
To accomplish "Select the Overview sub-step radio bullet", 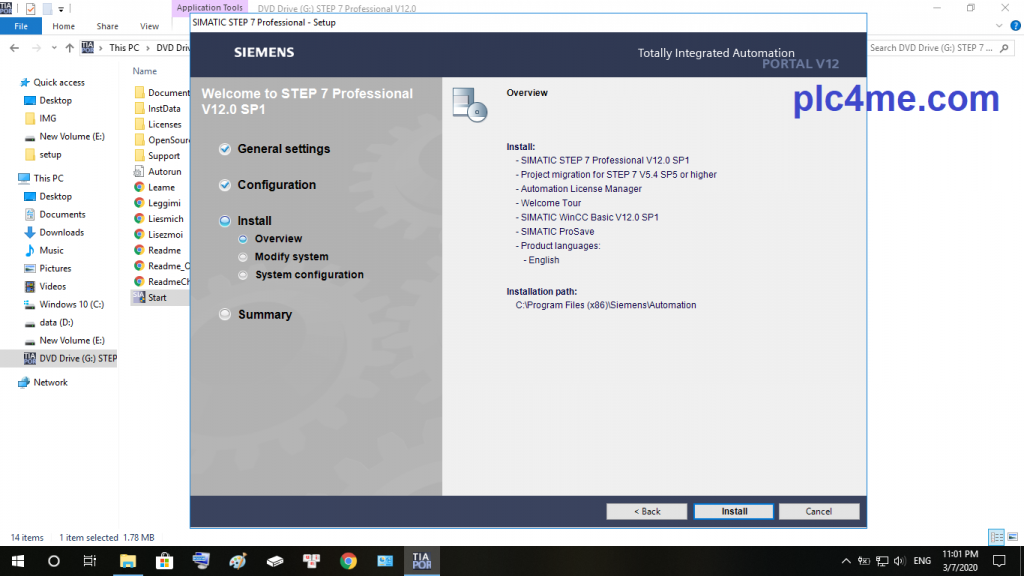I will click(243, 239).
